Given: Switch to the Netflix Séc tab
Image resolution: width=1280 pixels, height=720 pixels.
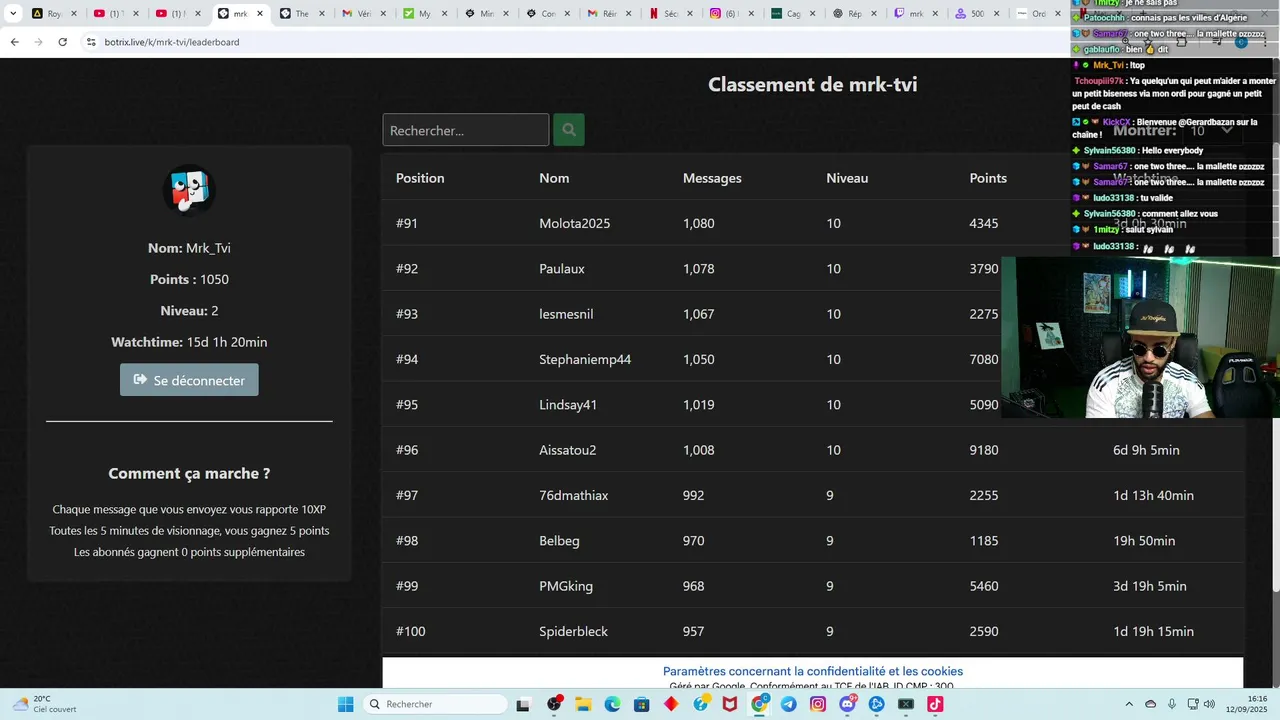Looking at the screenshot, I should click(x=674, y=14).
